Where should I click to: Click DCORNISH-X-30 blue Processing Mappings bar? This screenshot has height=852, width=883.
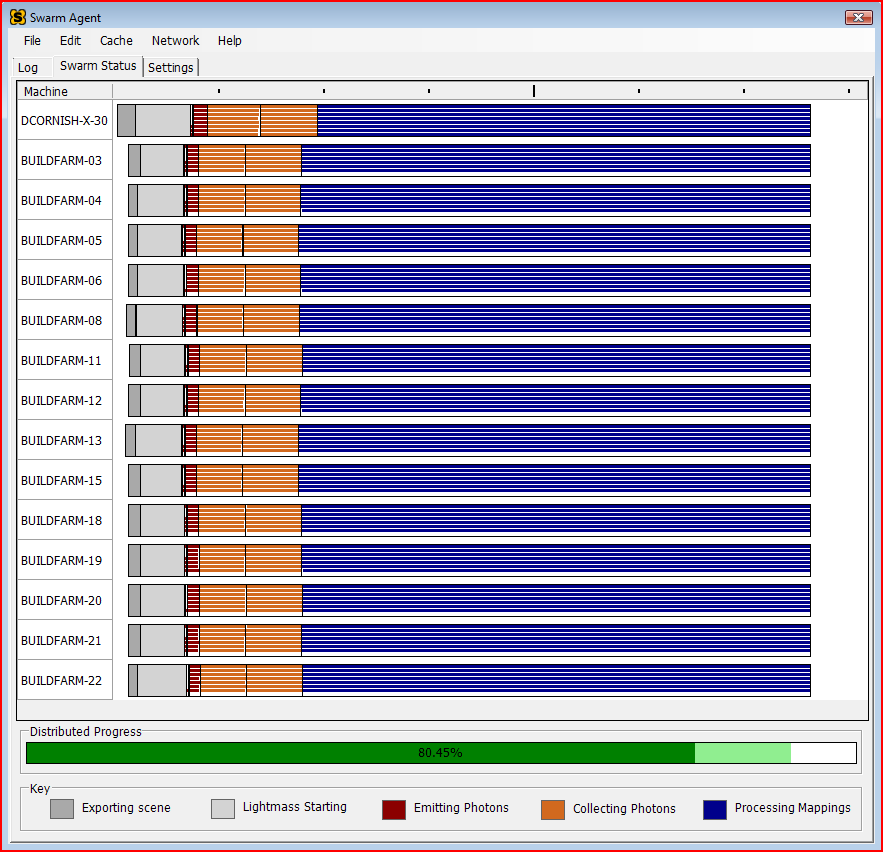coord(564,121)
